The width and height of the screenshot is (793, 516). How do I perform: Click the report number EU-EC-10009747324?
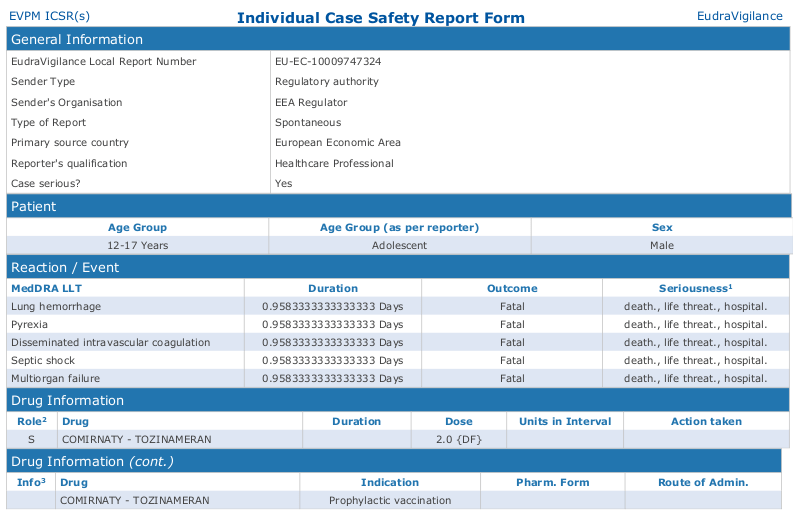pos(328,61)
